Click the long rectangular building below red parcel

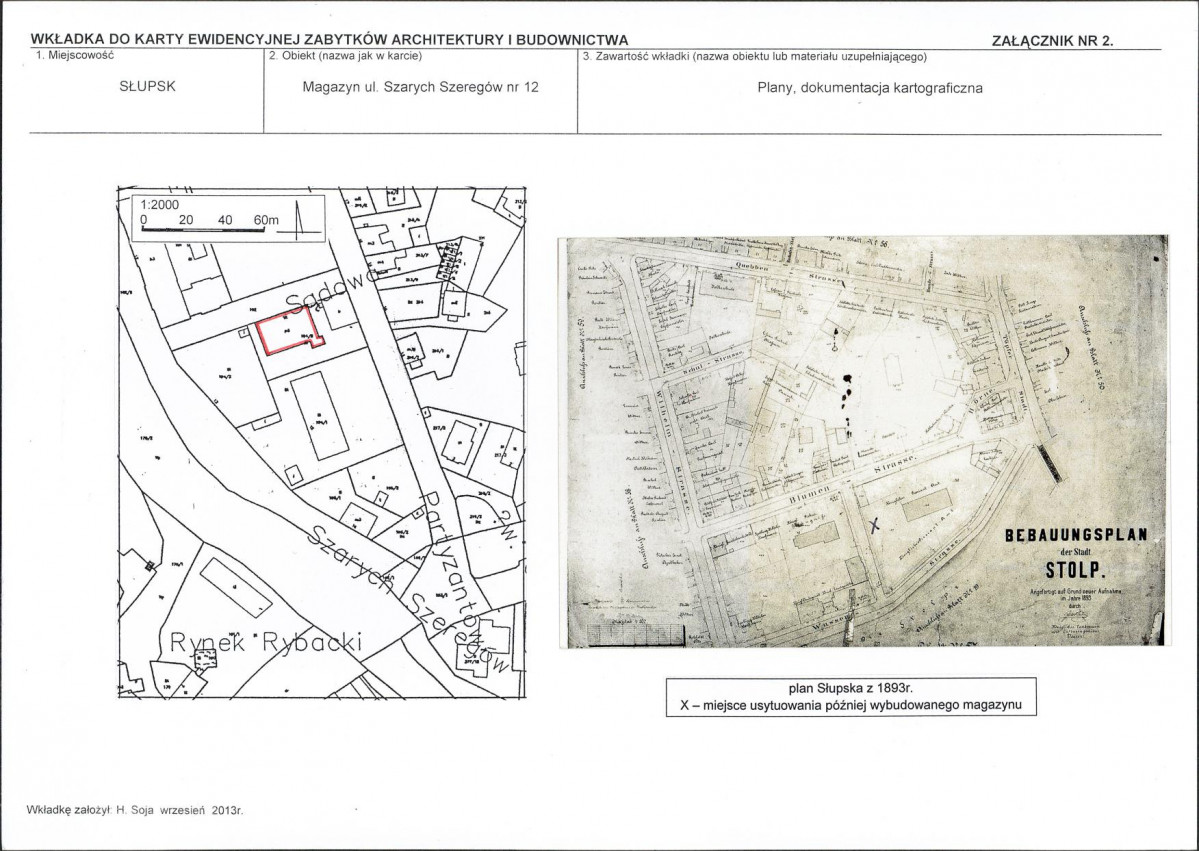point(320,417)
